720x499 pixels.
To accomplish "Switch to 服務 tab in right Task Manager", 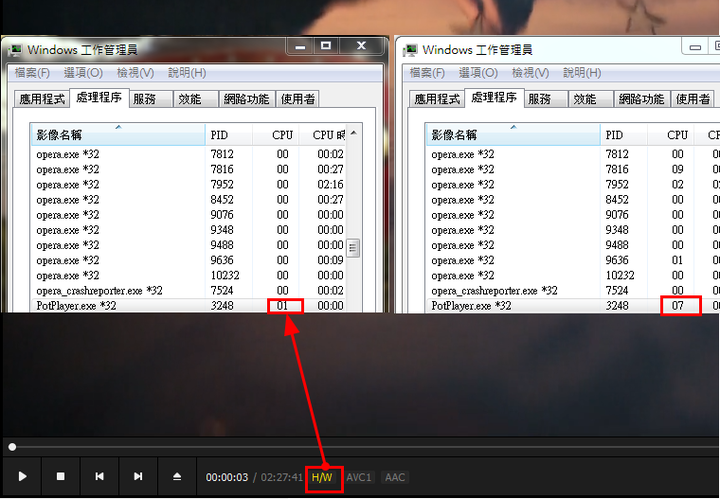I will 545,99.
